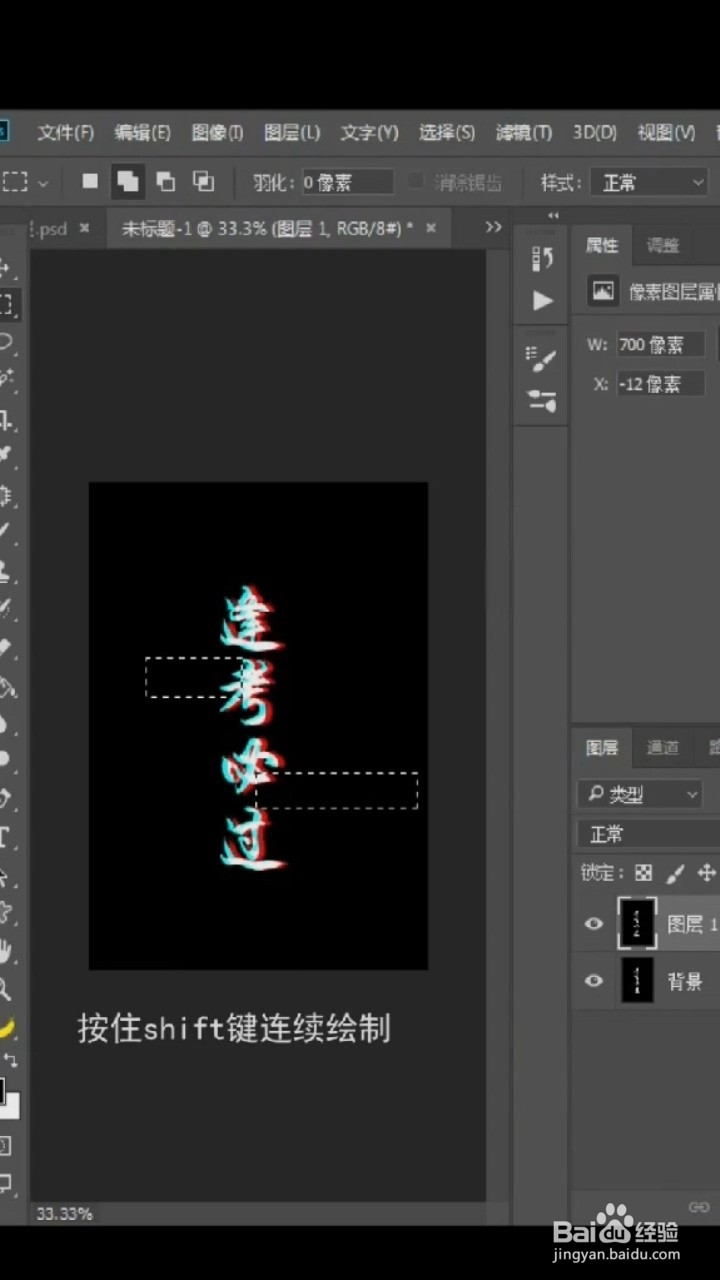Select the Lasso tool
The image size is (720, 1280).
point(6,341)
